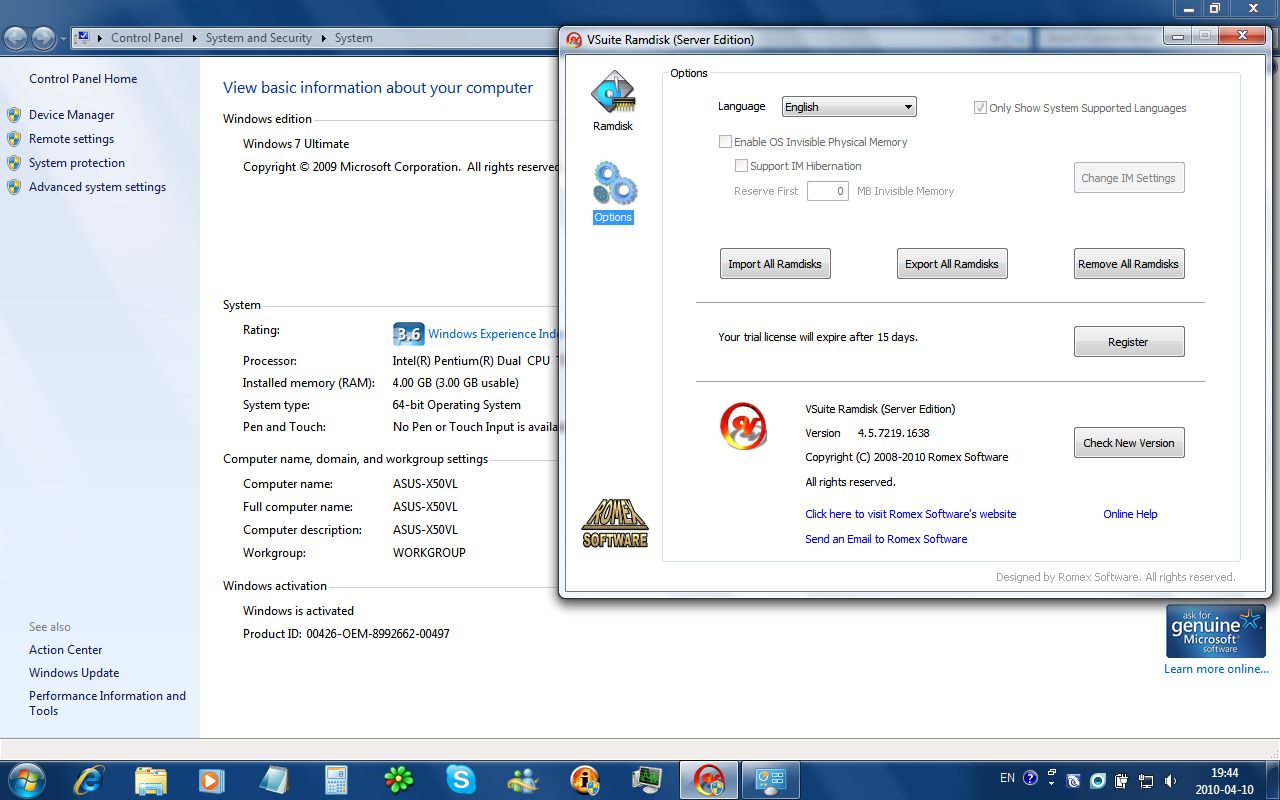Open the Calculator taskbar icon
The image size is (1280, 800).
pyautogui.click(x=336, y=780)
